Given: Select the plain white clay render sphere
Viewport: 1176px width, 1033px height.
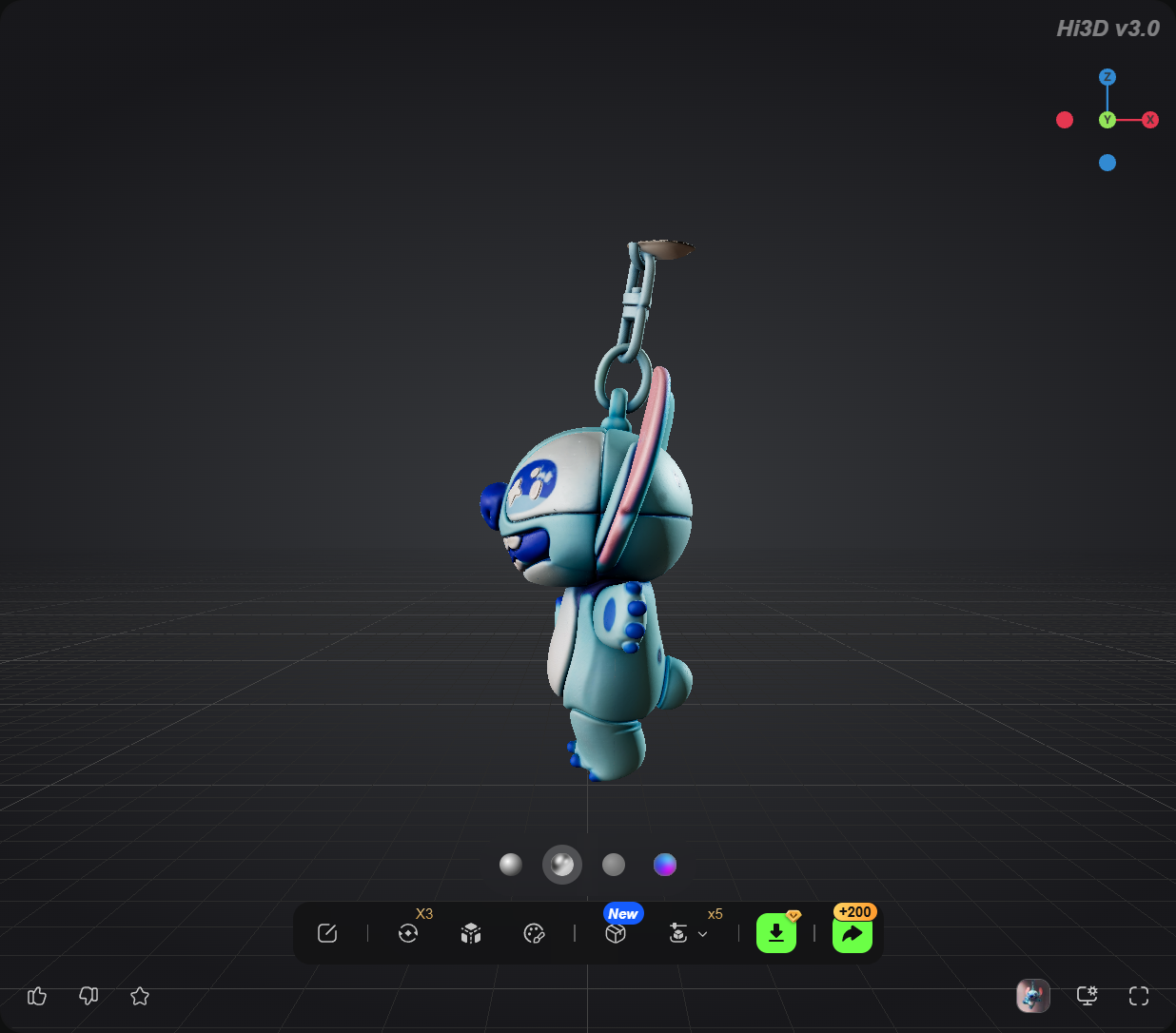Looking at the screenshot, I should pyautogui.click(x=511, y=864).
